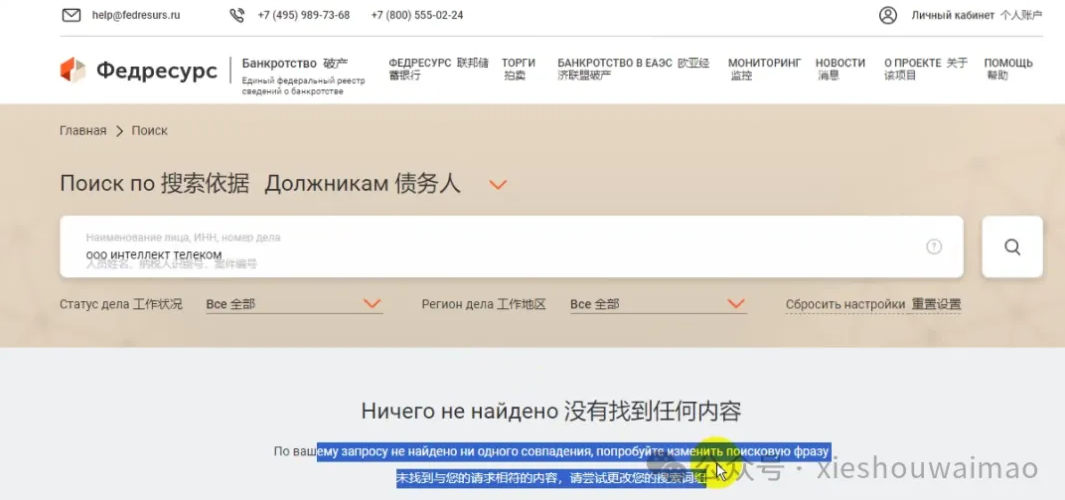Go to Главная breadcrumb
This screenshot has height=500, width=1065.
[x=83, y=130]
